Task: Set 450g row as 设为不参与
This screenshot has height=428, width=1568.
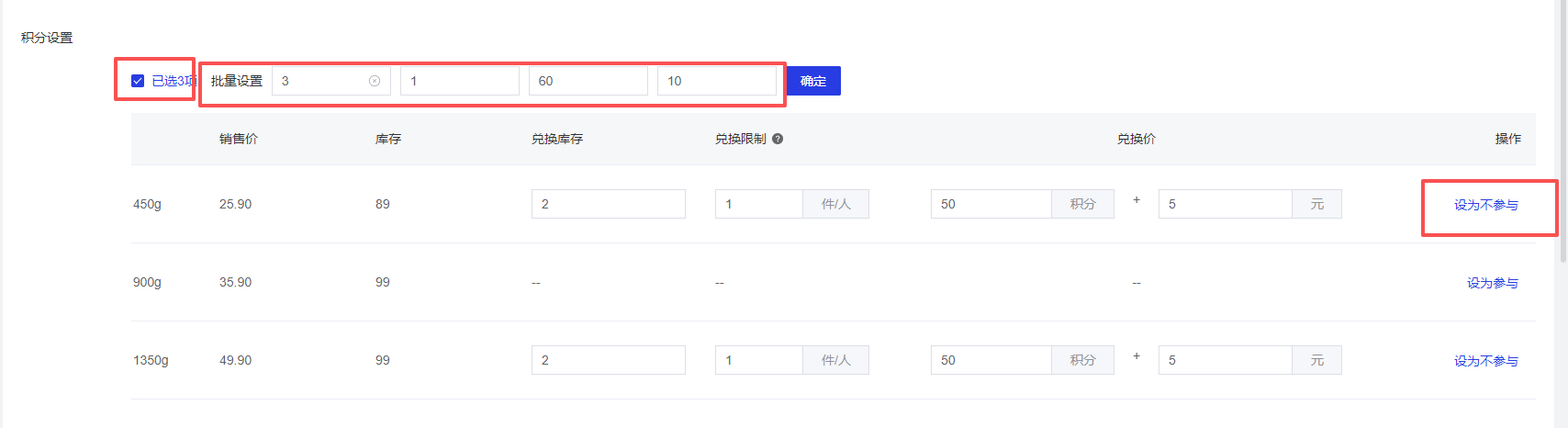Action: pos(1485,205)
